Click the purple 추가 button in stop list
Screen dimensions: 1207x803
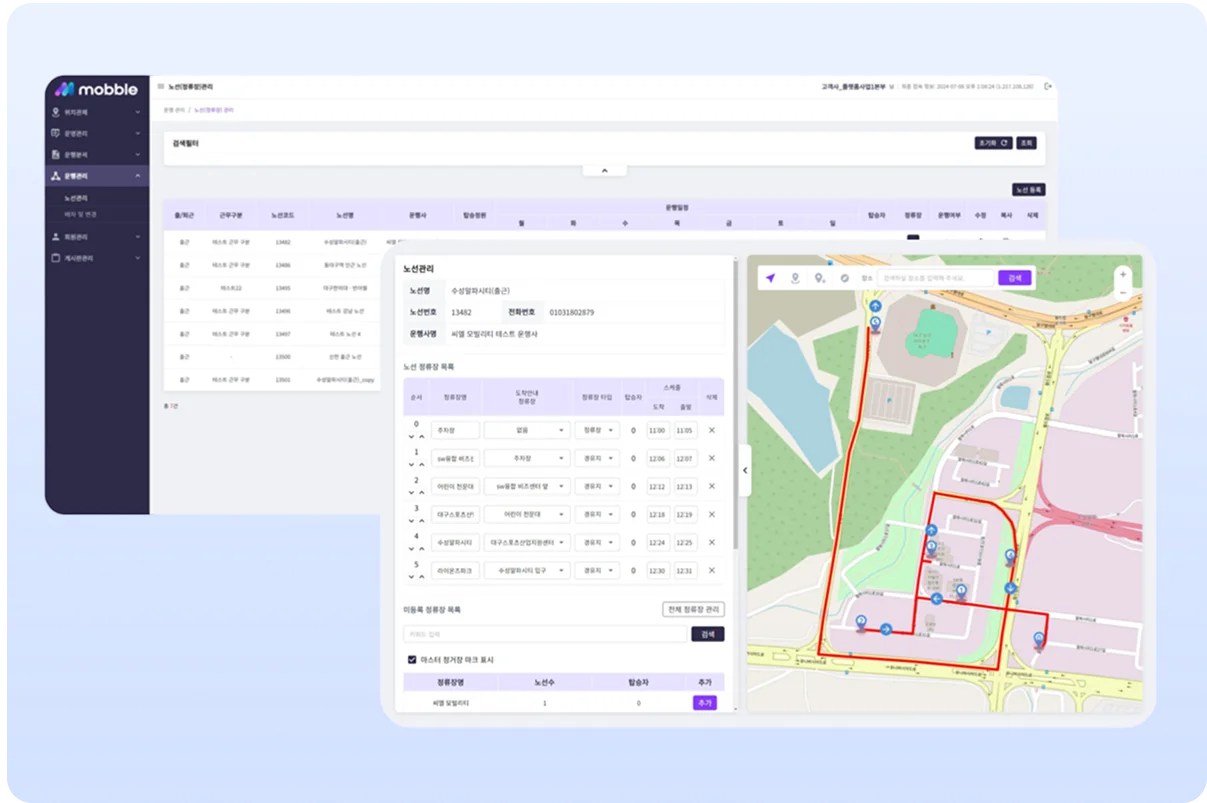click(704, 703)
